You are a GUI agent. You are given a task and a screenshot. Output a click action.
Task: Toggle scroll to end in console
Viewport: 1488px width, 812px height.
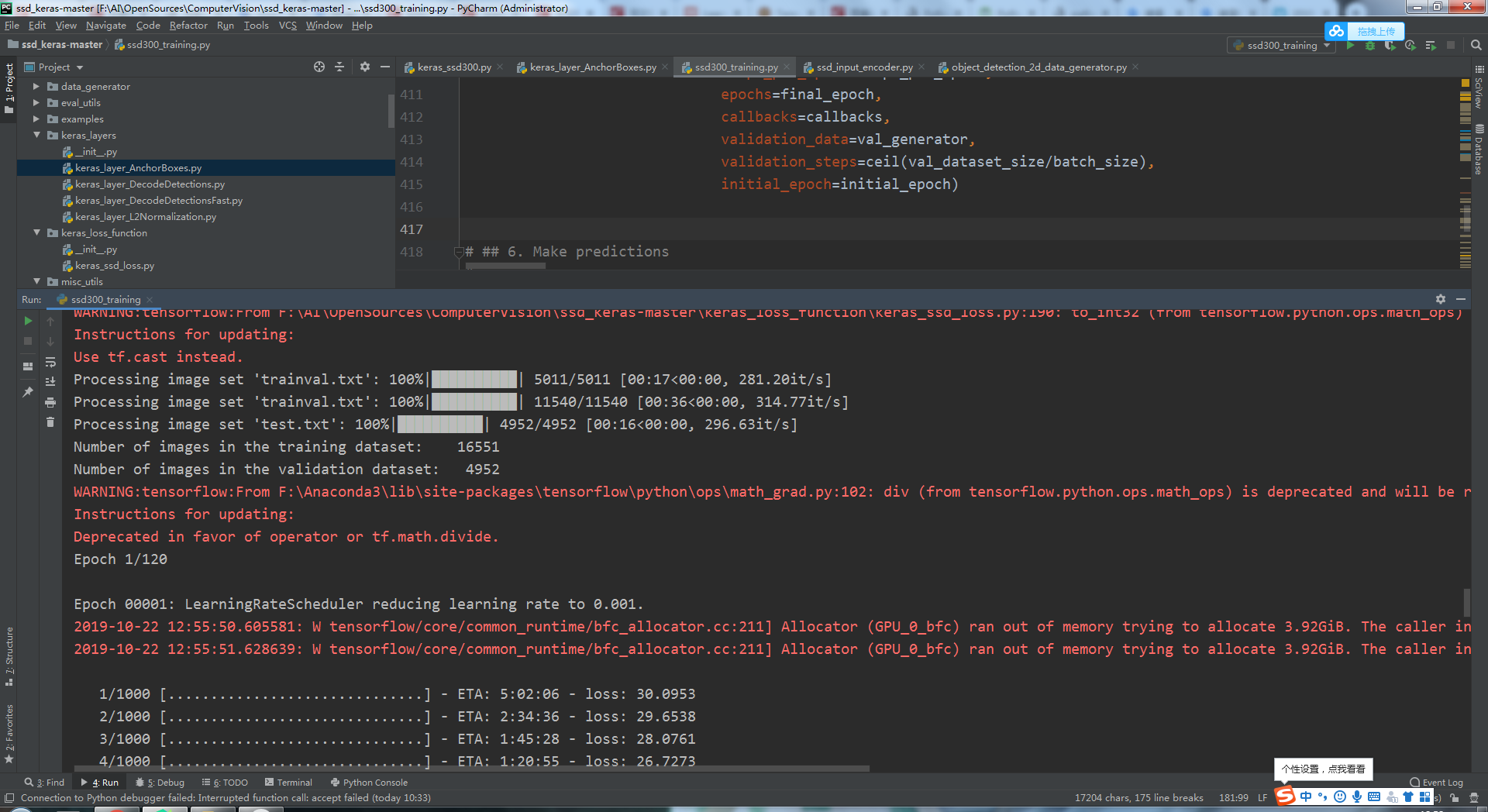click(x=50, y=382)
